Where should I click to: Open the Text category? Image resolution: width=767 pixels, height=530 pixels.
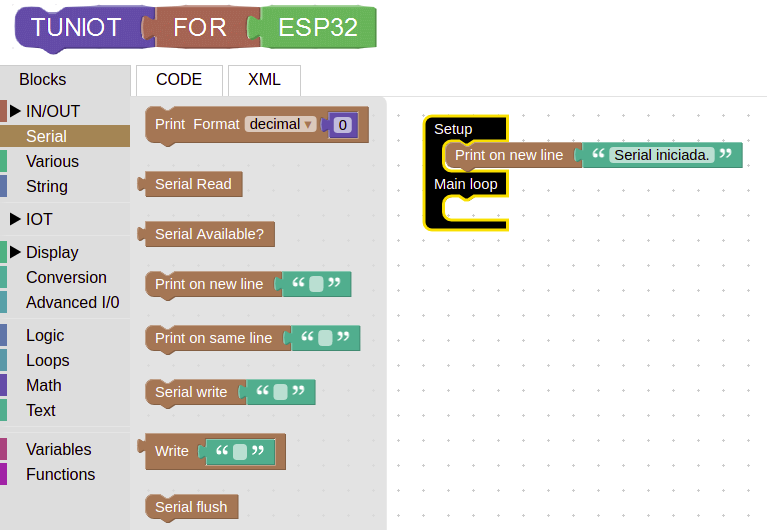click(x=65, y=410)
